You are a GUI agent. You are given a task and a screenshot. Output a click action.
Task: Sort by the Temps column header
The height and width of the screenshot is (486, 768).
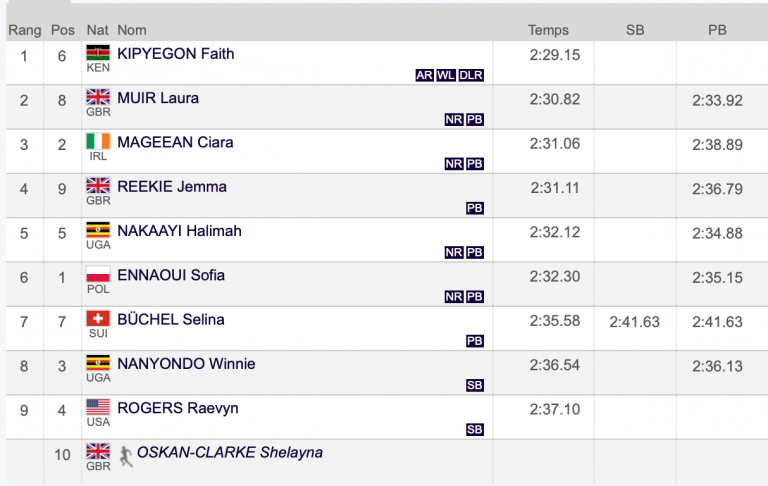pyautogui.click(x=548, y=30)
